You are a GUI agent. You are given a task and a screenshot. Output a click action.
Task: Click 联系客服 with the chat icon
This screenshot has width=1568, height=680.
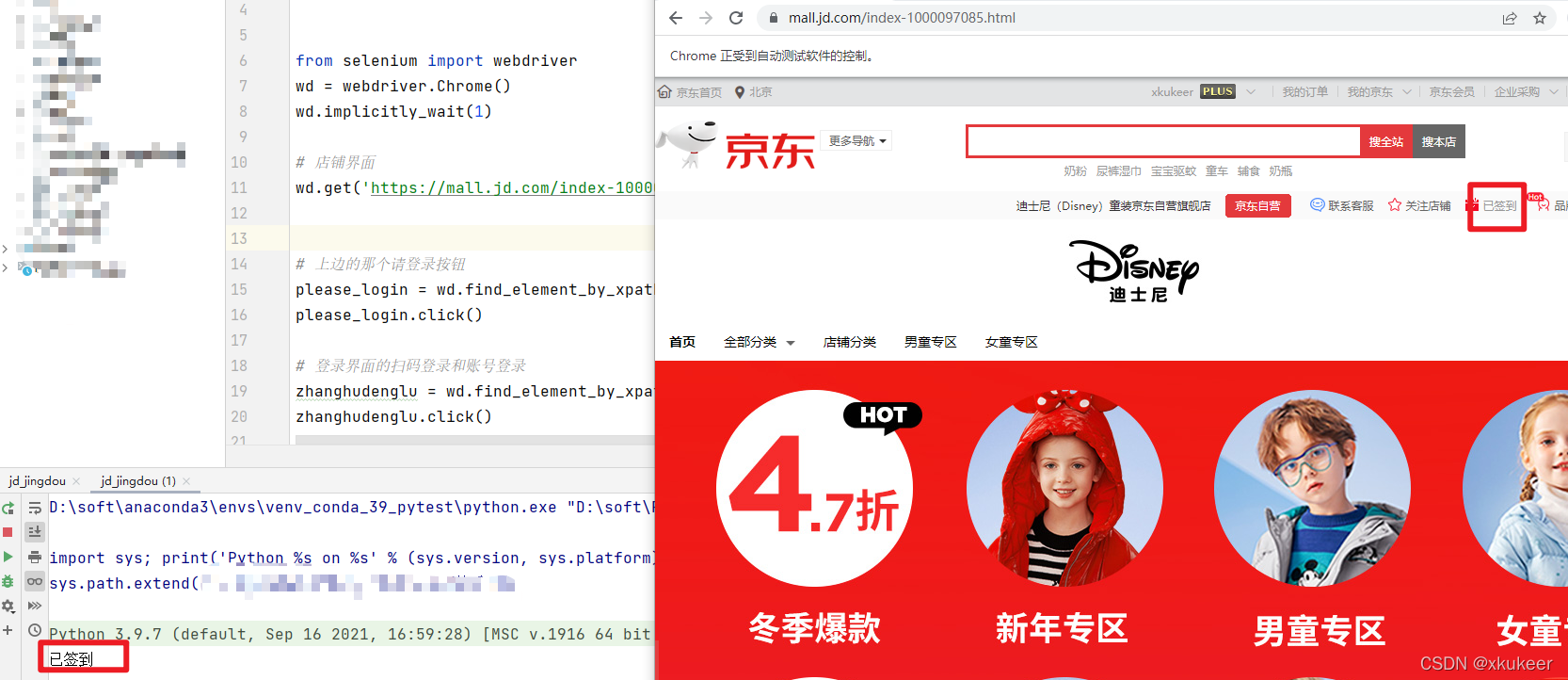pyautogui.click(x=1342, y=205)
